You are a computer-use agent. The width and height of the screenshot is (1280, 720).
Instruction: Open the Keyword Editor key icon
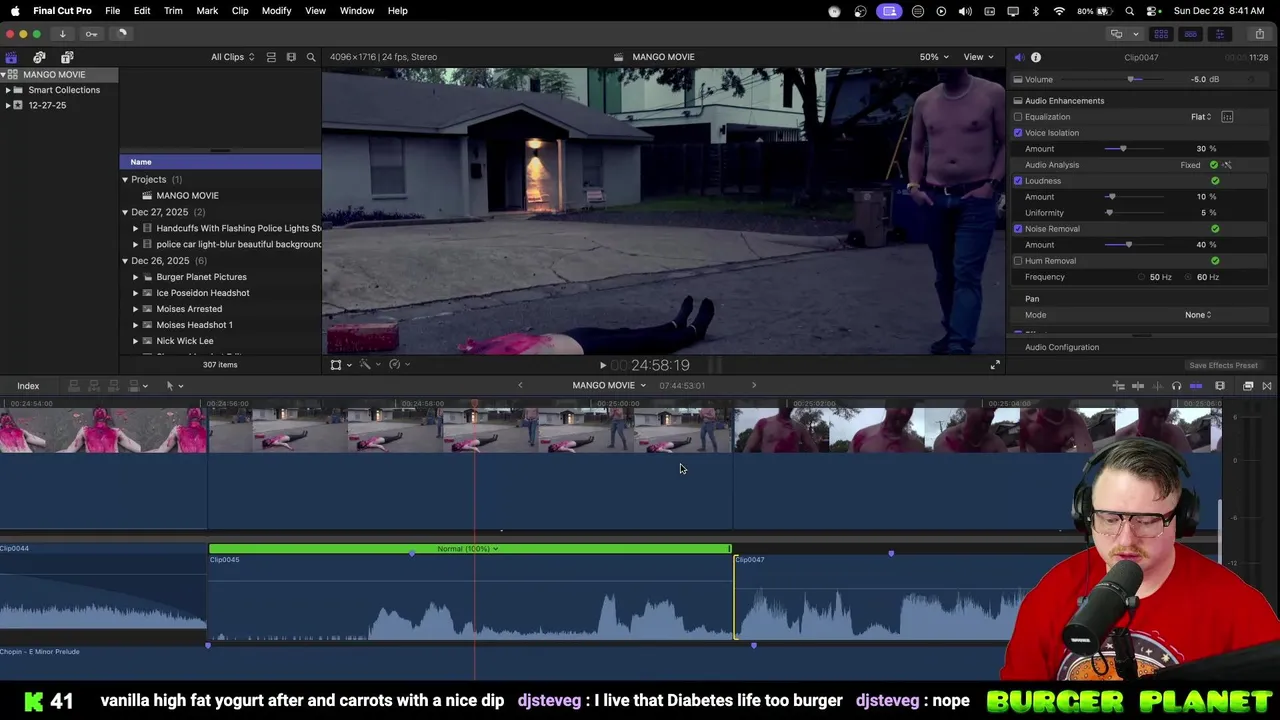click(x=91, y=34)
